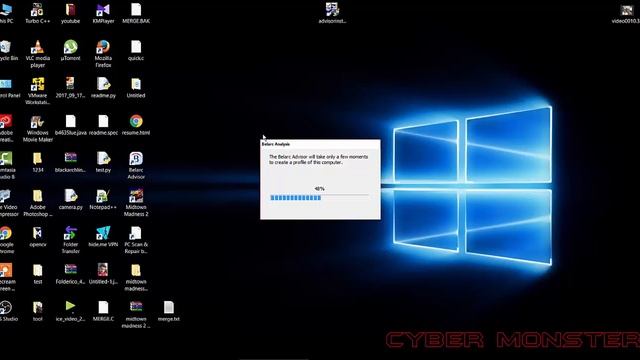Select the tool desktop icon
Screen dimensions: 640x360
(x=37, y=308)
